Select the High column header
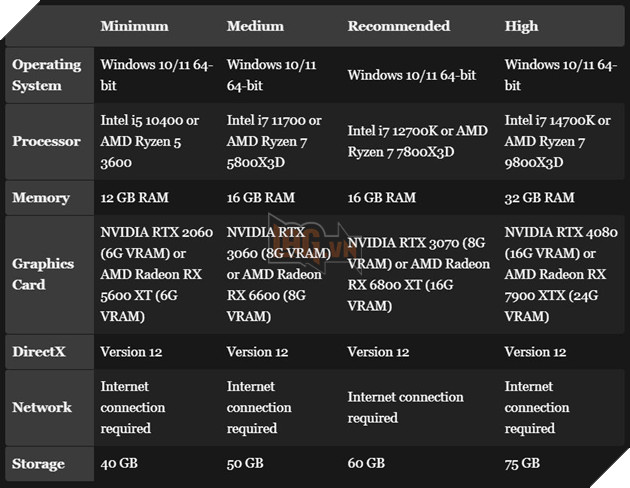Screen dimensions: 630x488 tap(521, 26)
